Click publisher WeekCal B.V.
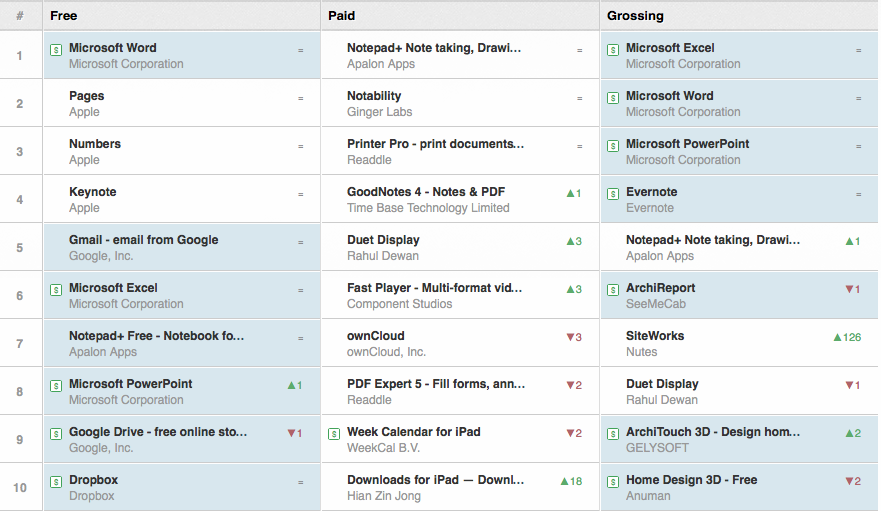Screen dimensions: 881x511 [384, 448]
